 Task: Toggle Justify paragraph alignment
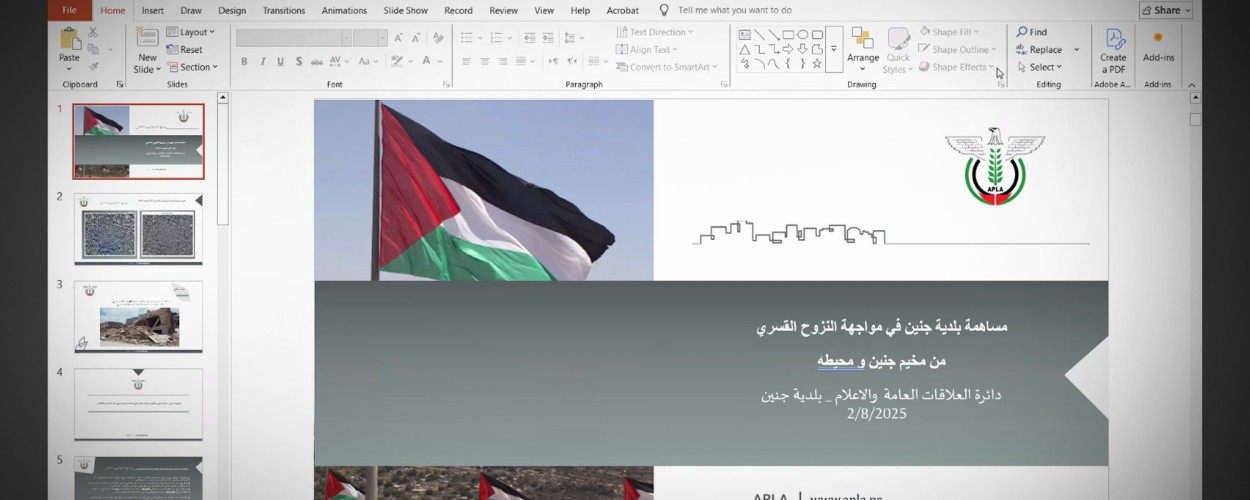click(x=521, y=62)
